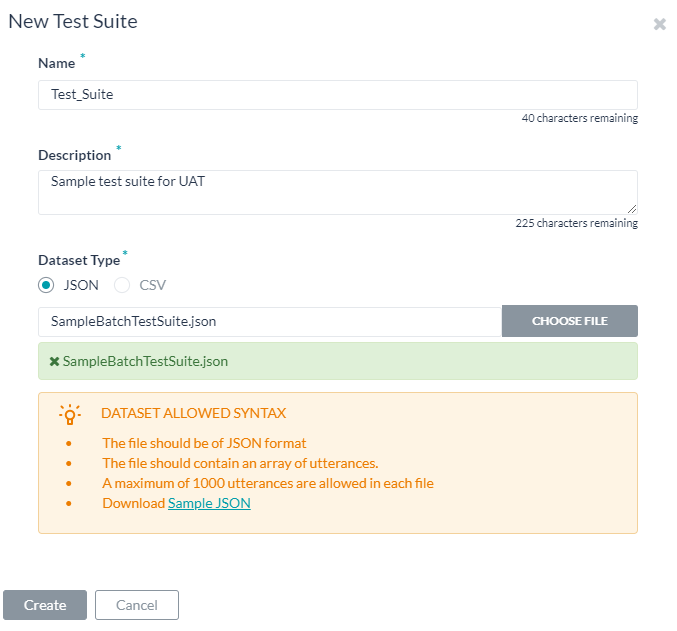Focus the Description text area
This screenshot has width=677, height=631.
[x=337, y=192]
